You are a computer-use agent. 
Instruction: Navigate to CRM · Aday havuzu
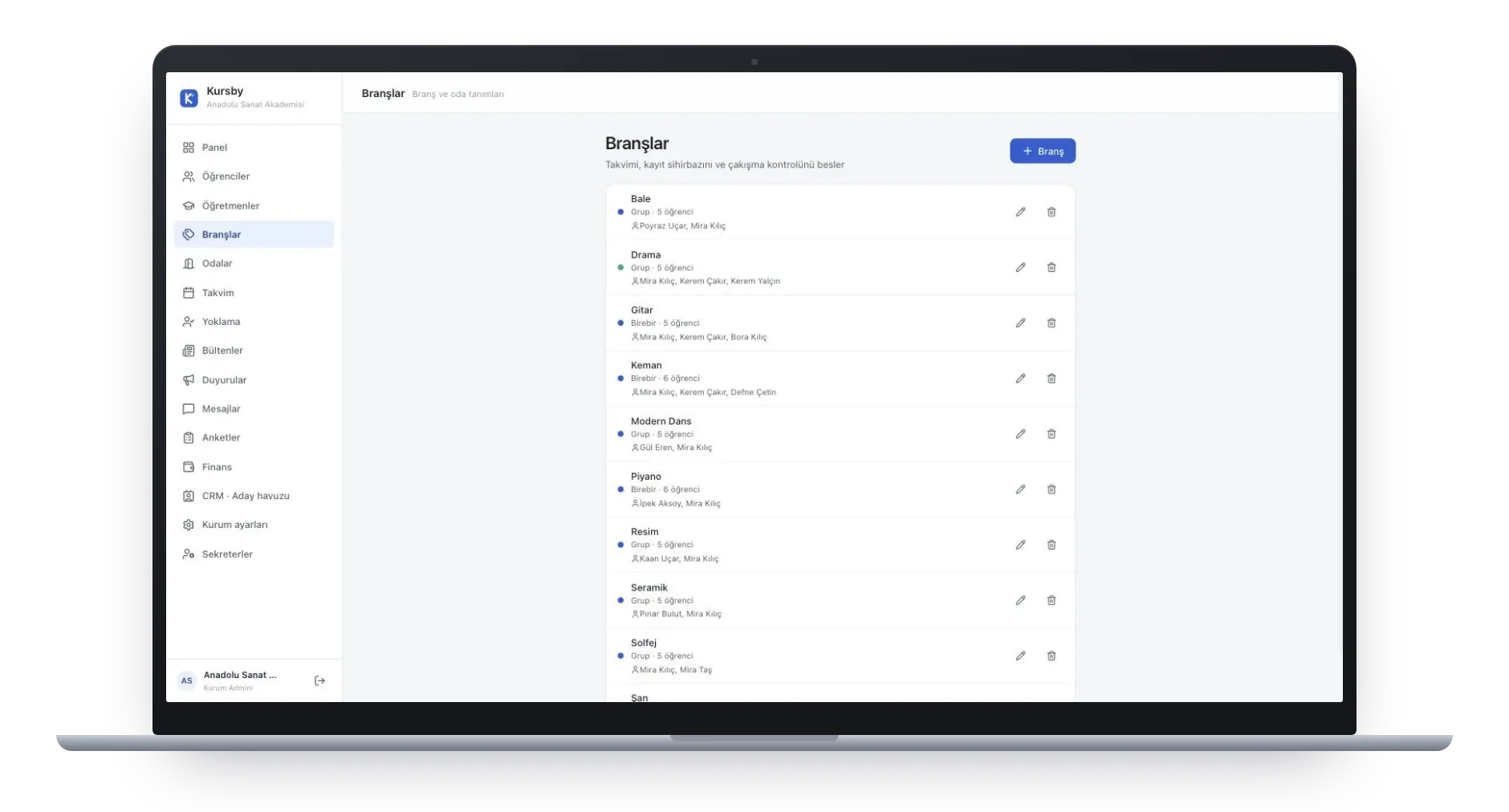point(254,496)
